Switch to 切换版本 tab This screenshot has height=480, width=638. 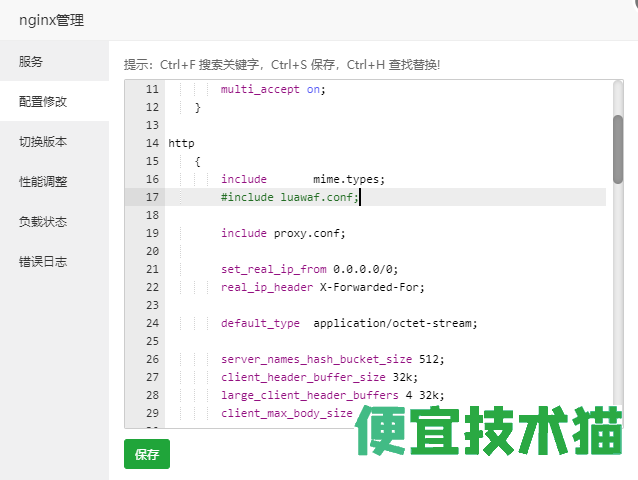(54, 141)
